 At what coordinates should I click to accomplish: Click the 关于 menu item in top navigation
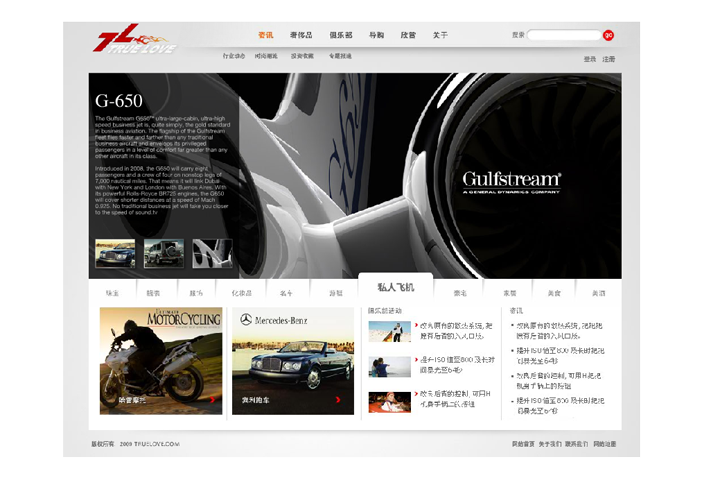[440, 35]
